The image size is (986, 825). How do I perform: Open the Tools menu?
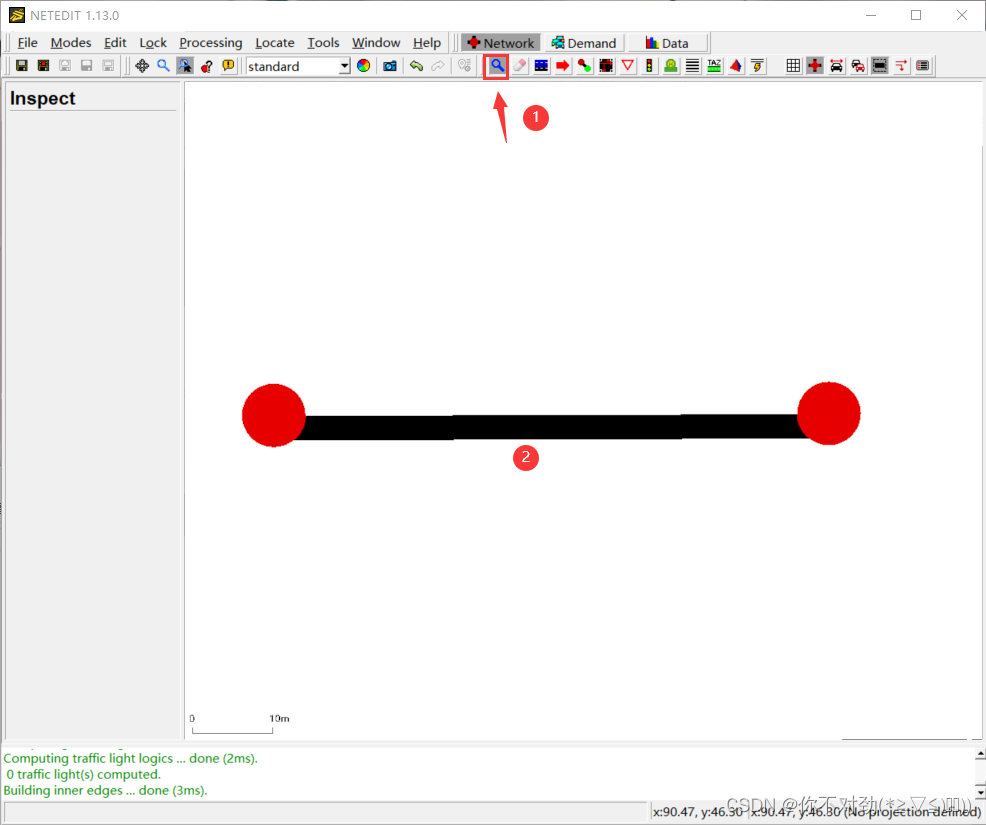point(323,43)
